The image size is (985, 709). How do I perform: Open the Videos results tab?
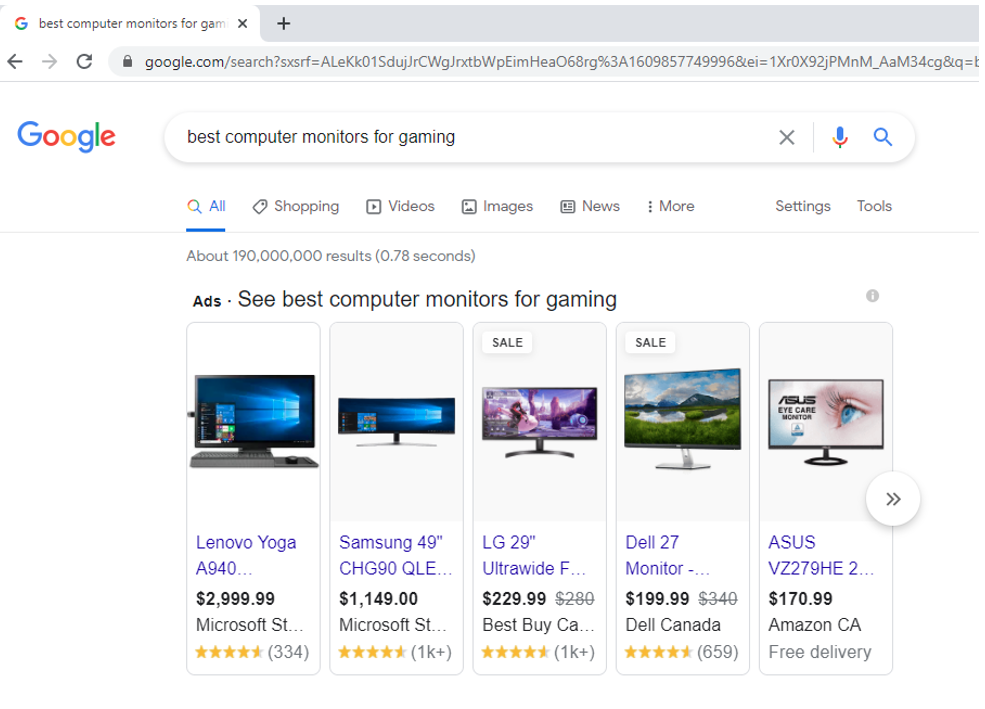[x=400, y=206]
